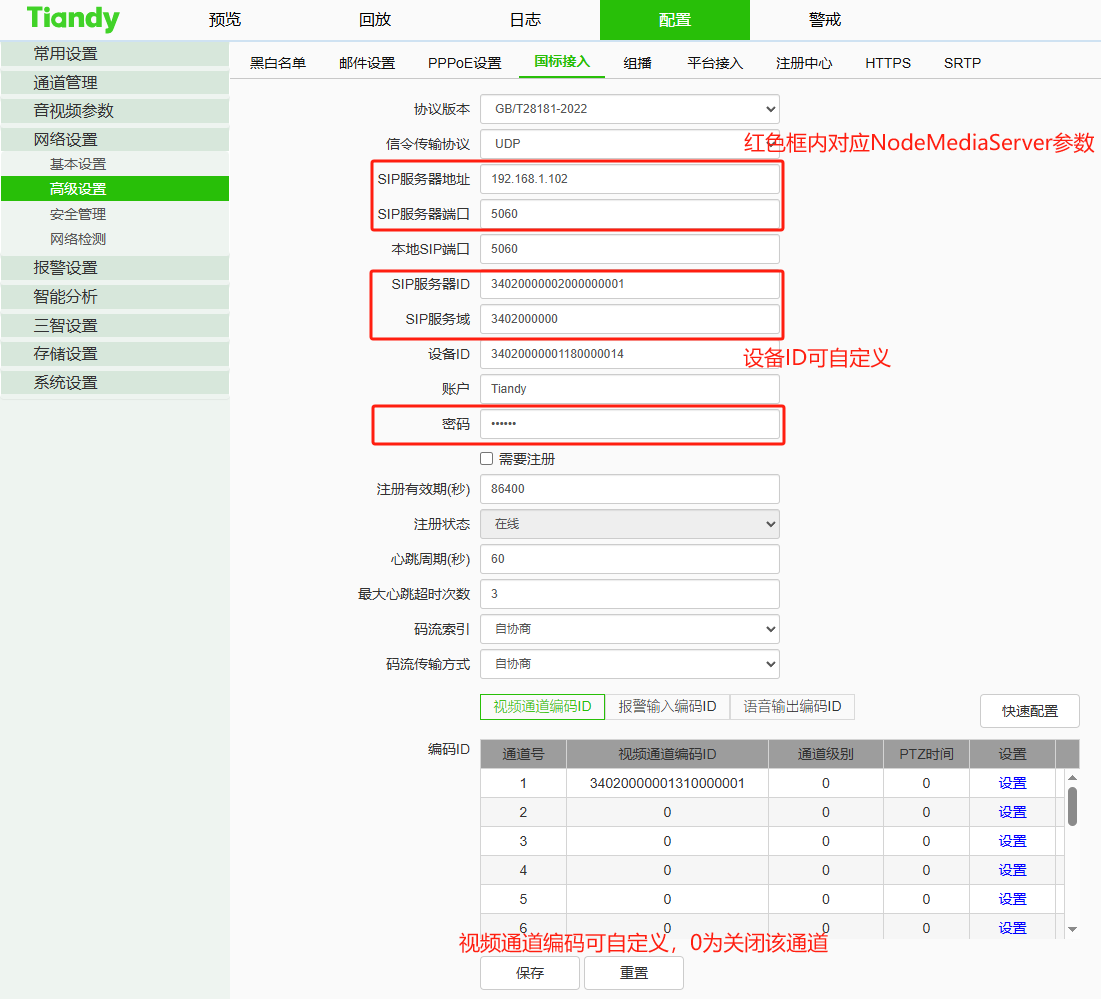Click the 设备ID input field
Viewport: 1101px width, 999px height.
pyautogui.click(x=630, y=354)
